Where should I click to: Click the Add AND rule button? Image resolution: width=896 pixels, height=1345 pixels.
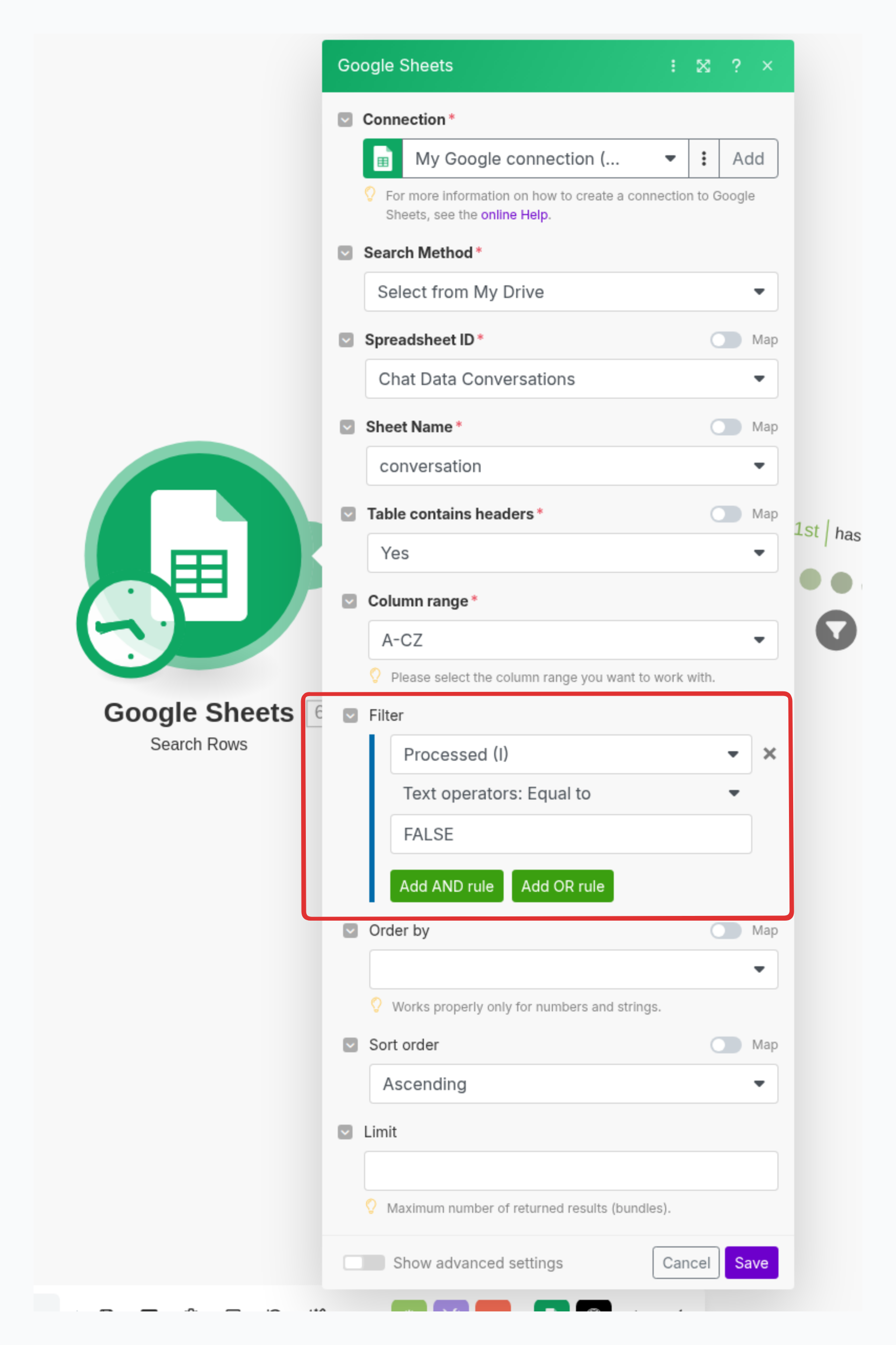pos(446,886)
